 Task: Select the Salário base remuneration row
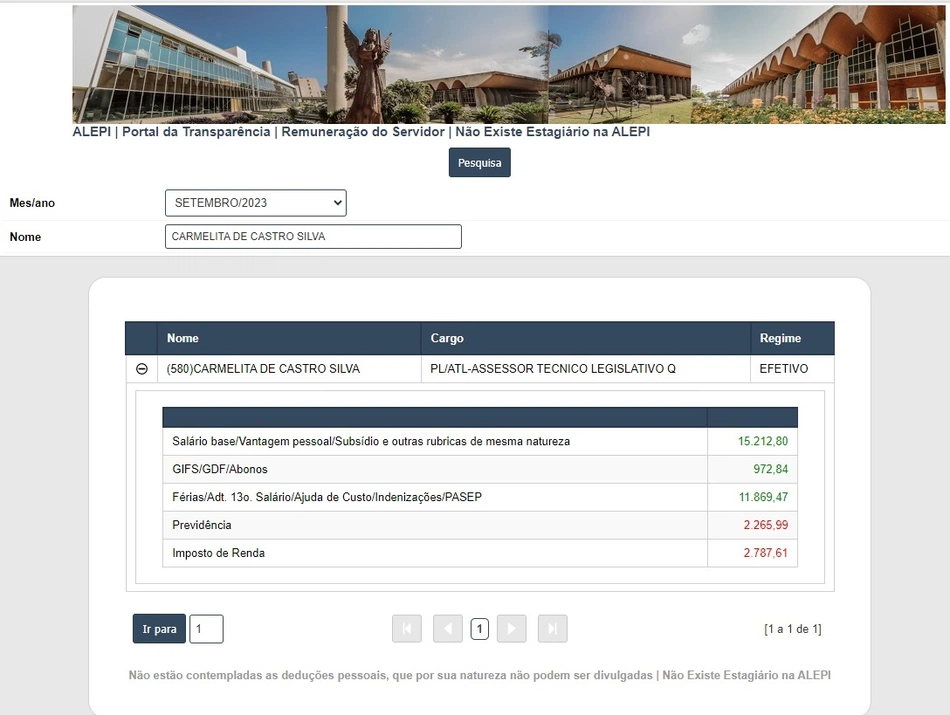[434, 441]
